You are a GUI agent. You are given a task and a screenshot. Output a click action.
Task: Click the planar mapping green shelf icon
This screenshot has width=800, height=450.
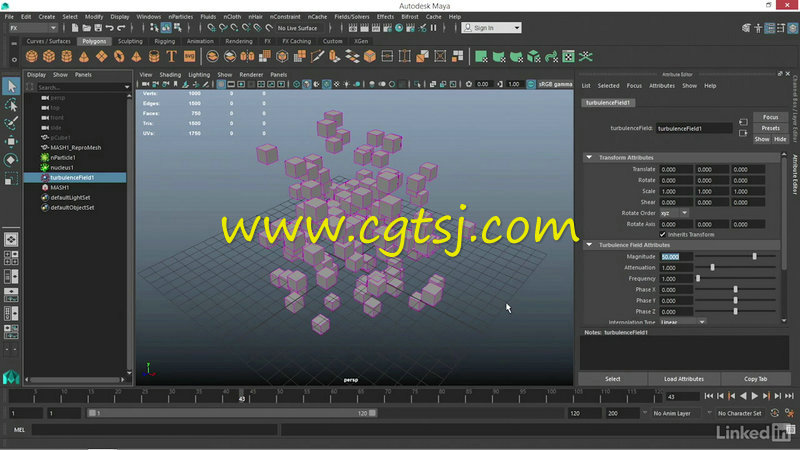click(x=481, y=57)
